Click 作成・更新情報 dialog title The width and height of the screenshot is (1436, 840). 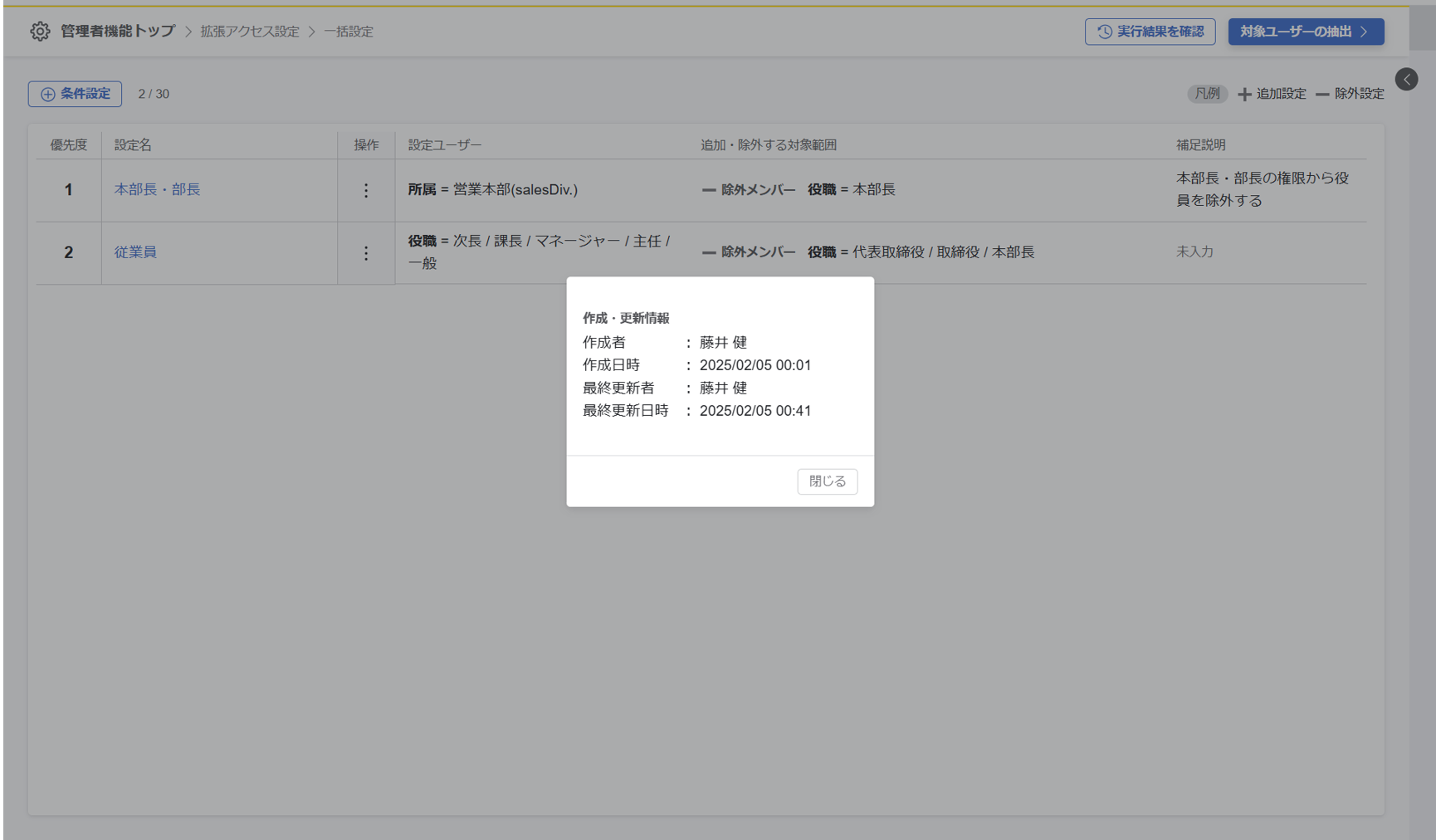point(626,319)
